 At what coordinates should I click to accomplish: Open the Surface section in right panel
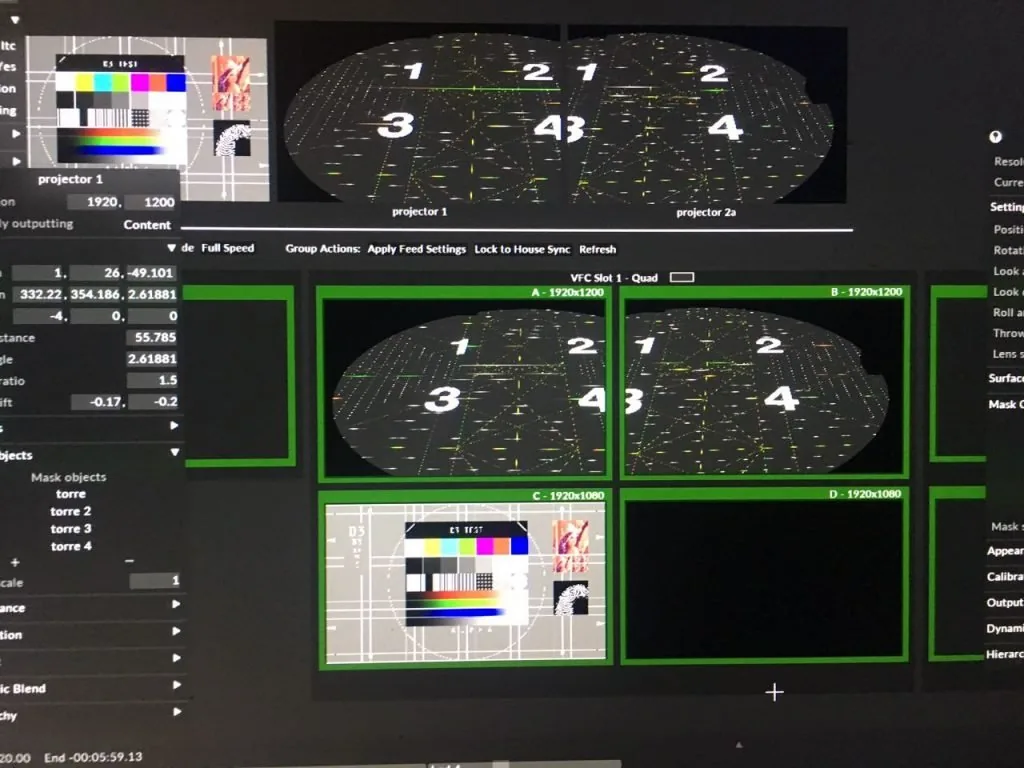pos(1006,378)
